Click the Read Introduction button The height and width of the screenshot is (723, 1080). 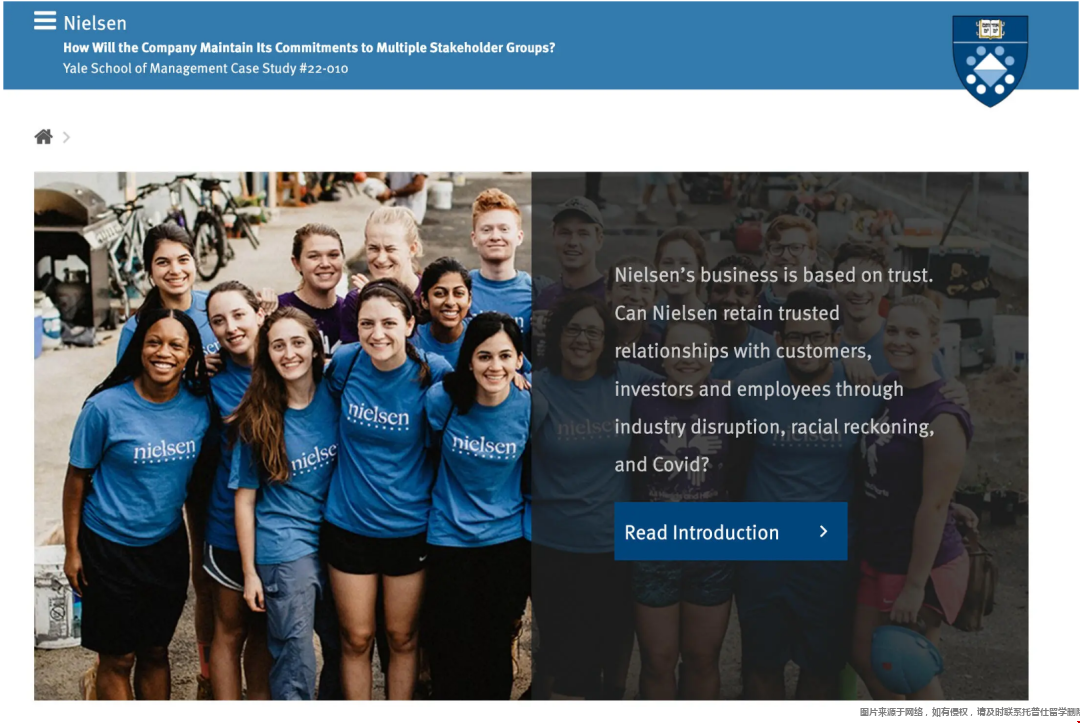(x=730, y=531)
